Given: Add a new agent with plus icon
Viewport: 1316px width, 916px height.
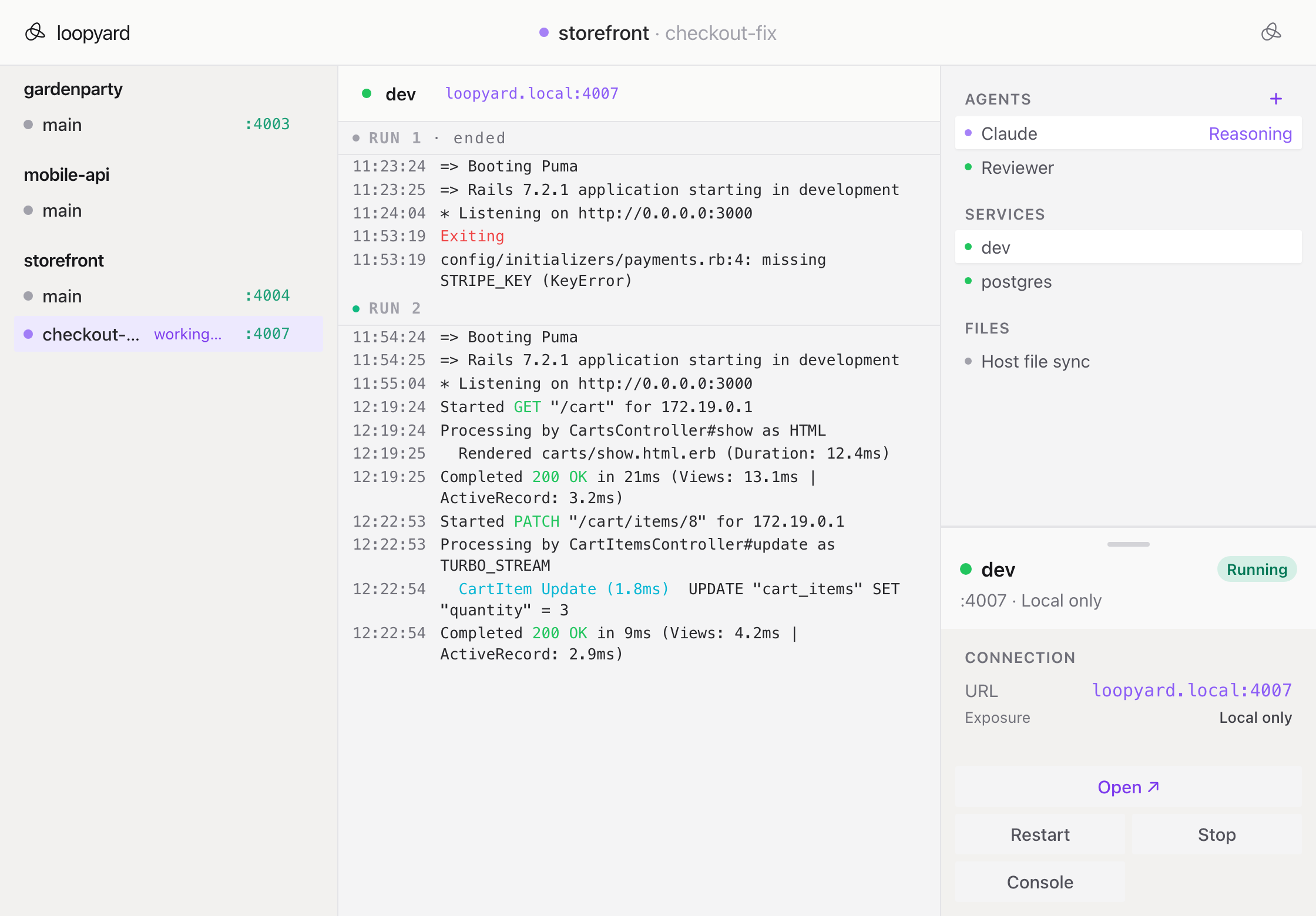Looking at the screenshot, I should pyautogui.click(x=1275, y=99).
